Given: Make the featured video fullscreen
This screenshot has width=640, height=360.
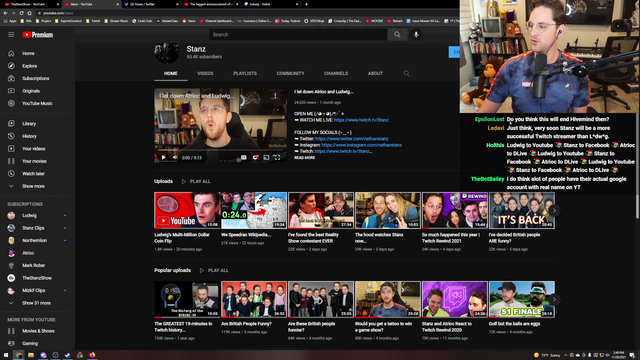Looking at the screenshot, I should (277, 158).
